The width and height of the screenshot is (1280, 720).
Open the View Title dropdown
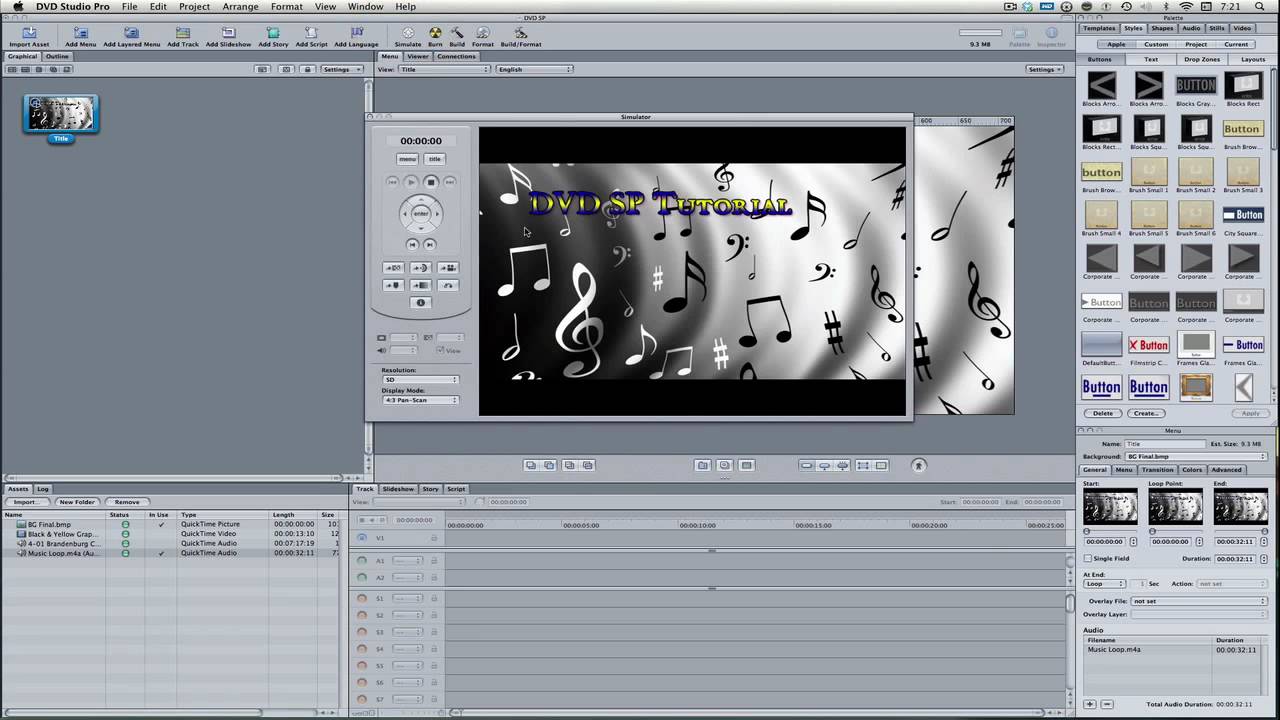click(x=445, y=69)
